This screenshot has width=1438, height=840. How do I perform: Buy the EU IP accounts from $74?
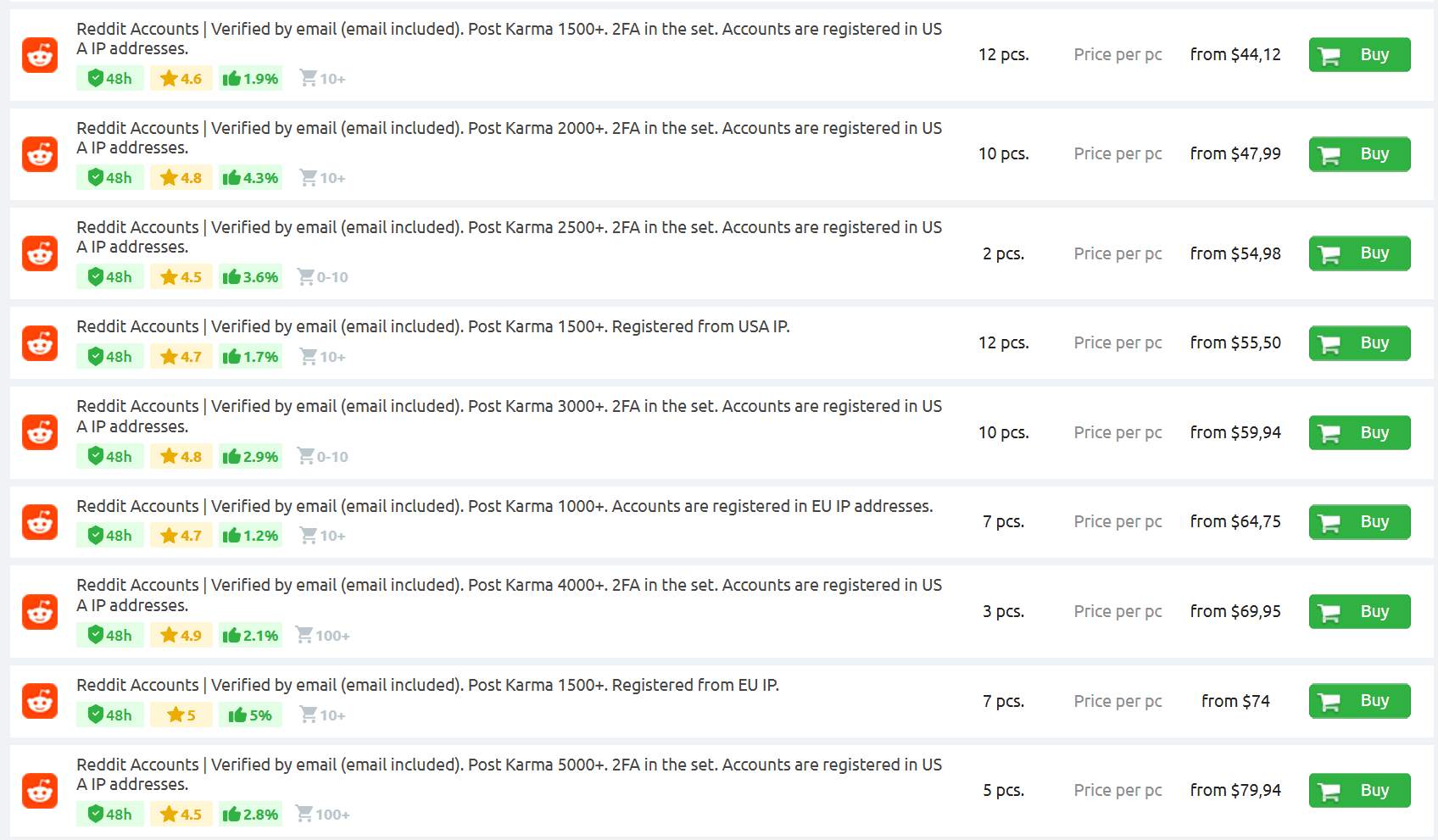(1359, 701)
